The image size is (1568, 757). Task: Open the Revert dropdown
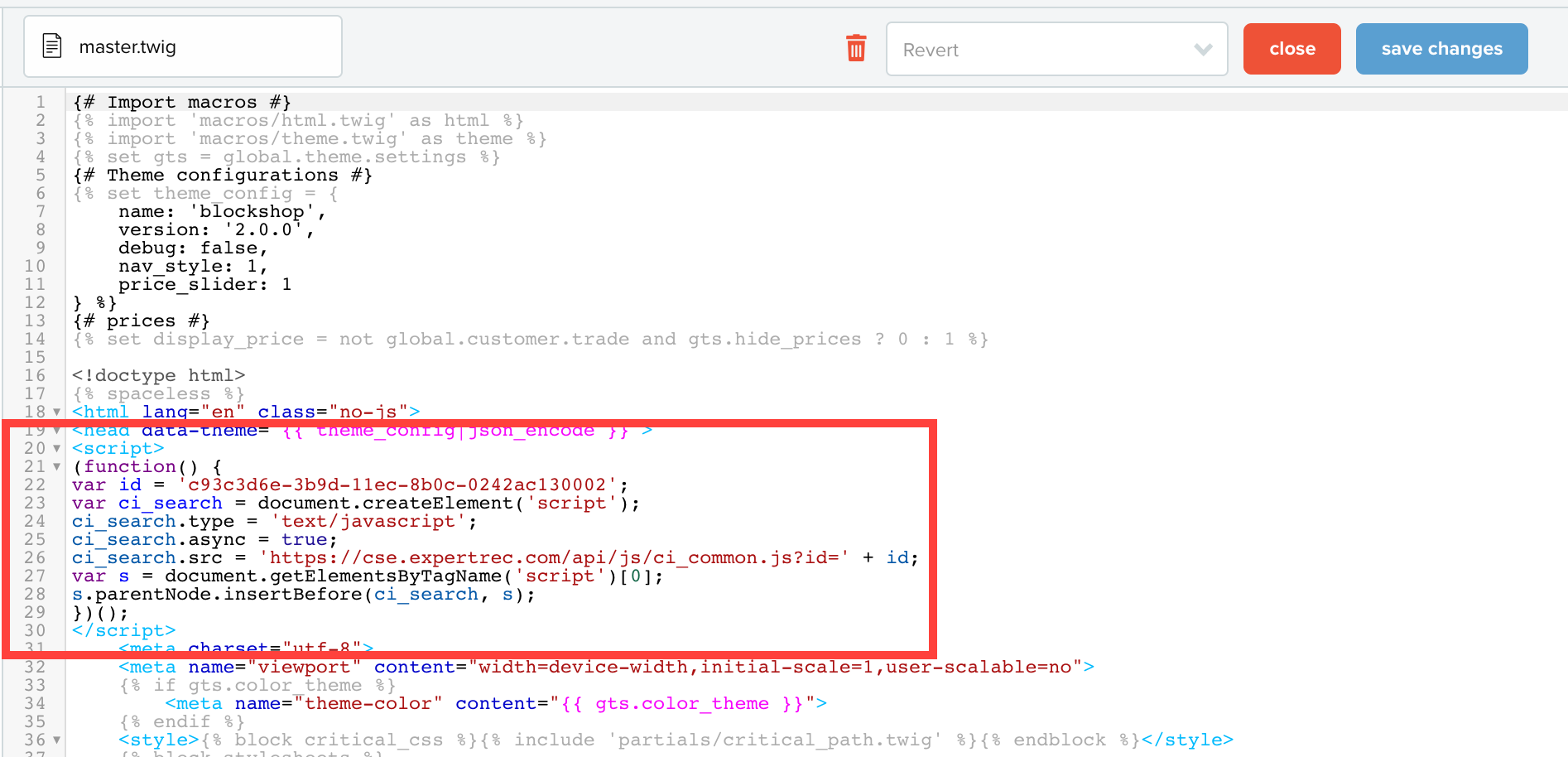point(1056,49)
